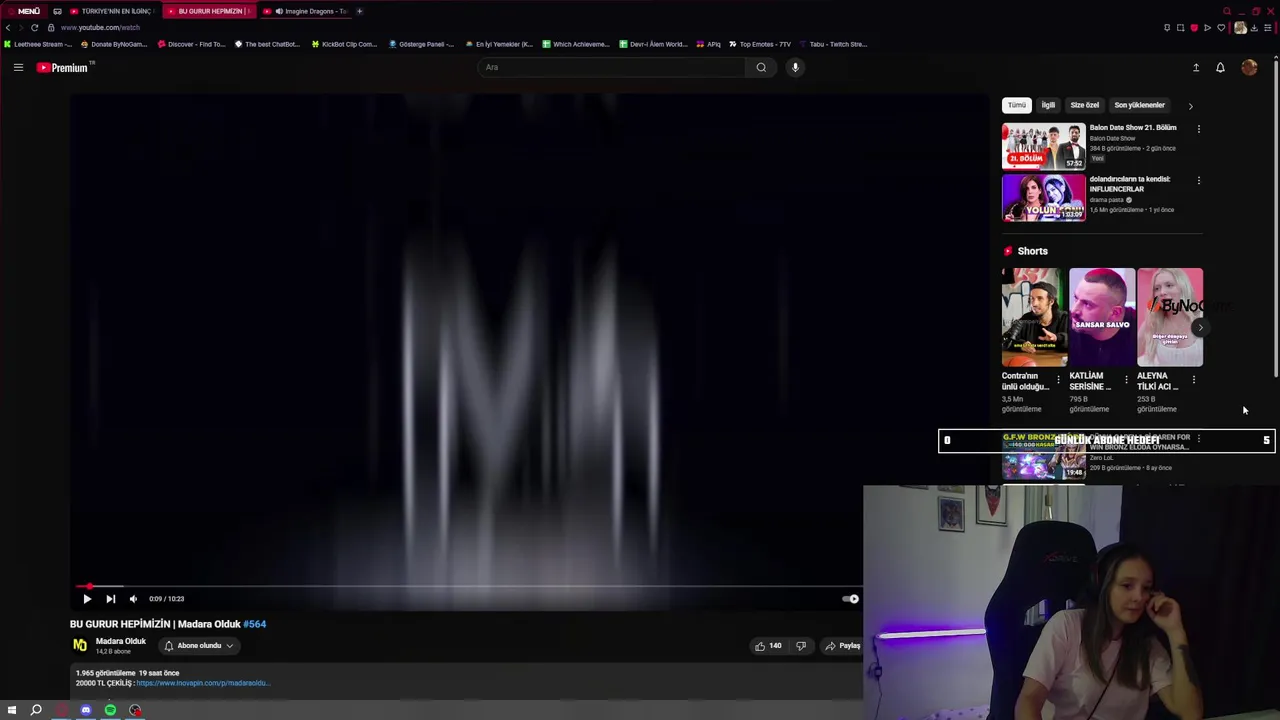Viewport: 1280px width, 720px height.
Task: Open the inovapin.com description link
Action: (x=203, y=683)
